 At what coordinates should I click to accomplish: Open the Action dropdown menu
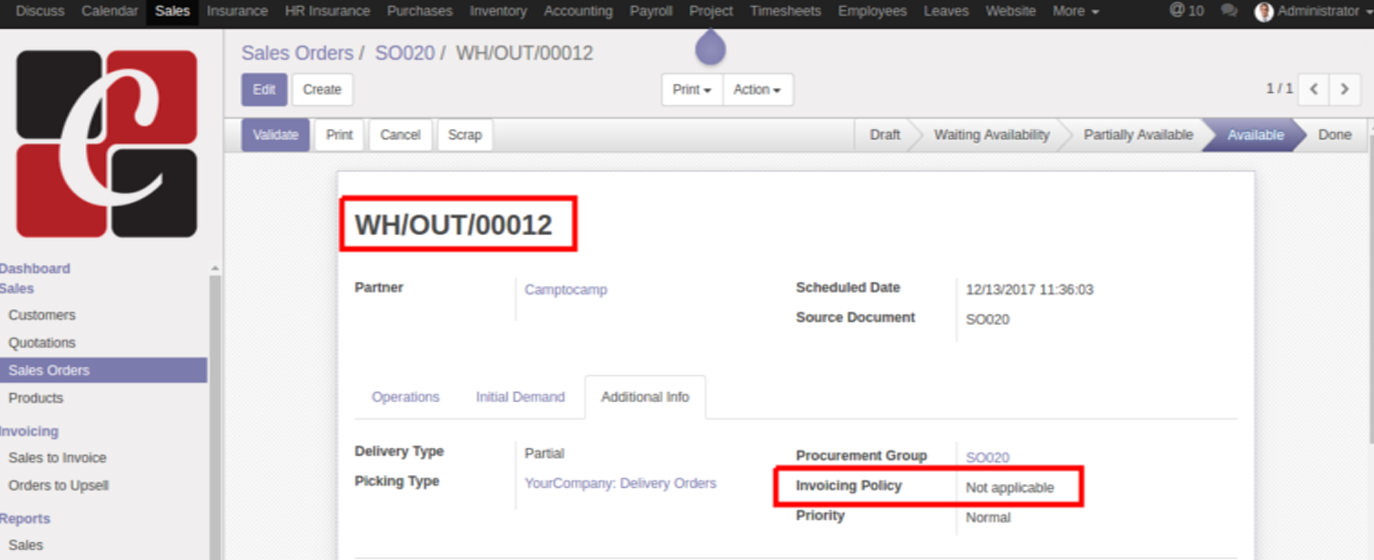[757, 89]
